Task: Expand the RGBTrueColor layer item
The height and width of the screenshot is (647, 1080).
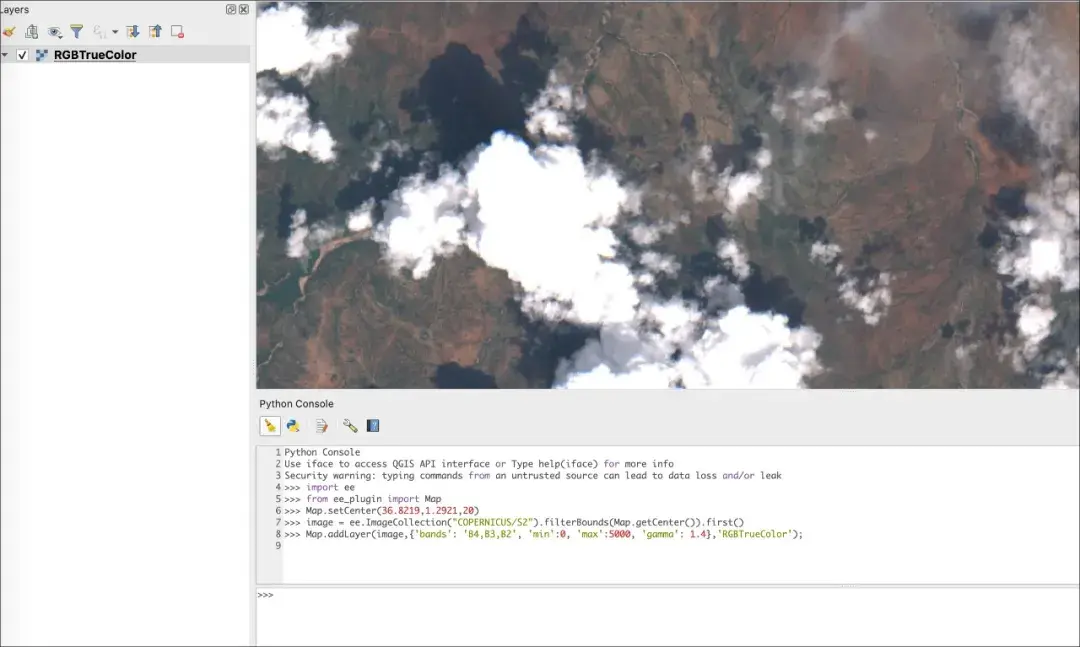Action: pos(5,55)
